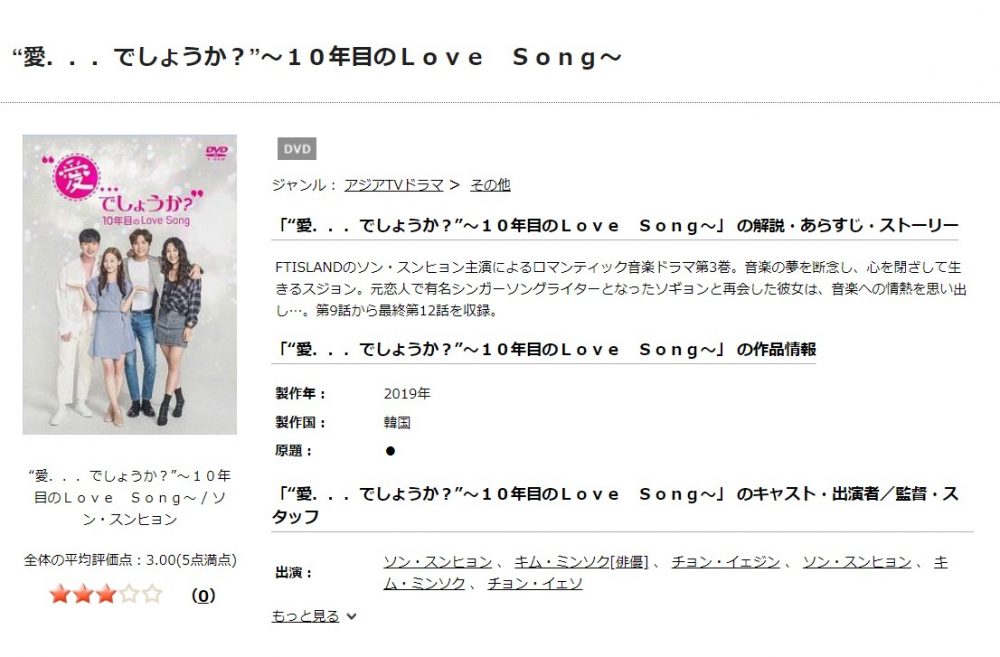Open the その他 genre link
This screenshot has height=657, width=1000.
490,185
